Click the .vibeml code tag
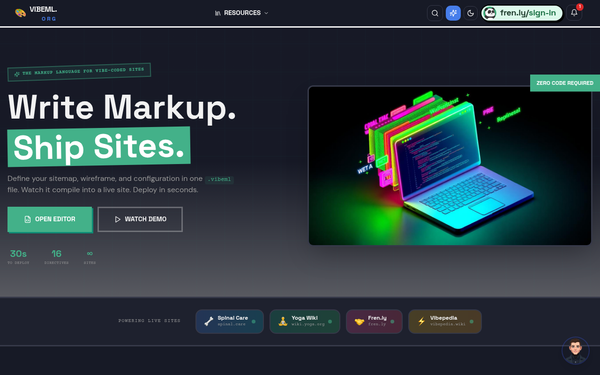Viewport: 600px width, 375px height. [219, 179]
